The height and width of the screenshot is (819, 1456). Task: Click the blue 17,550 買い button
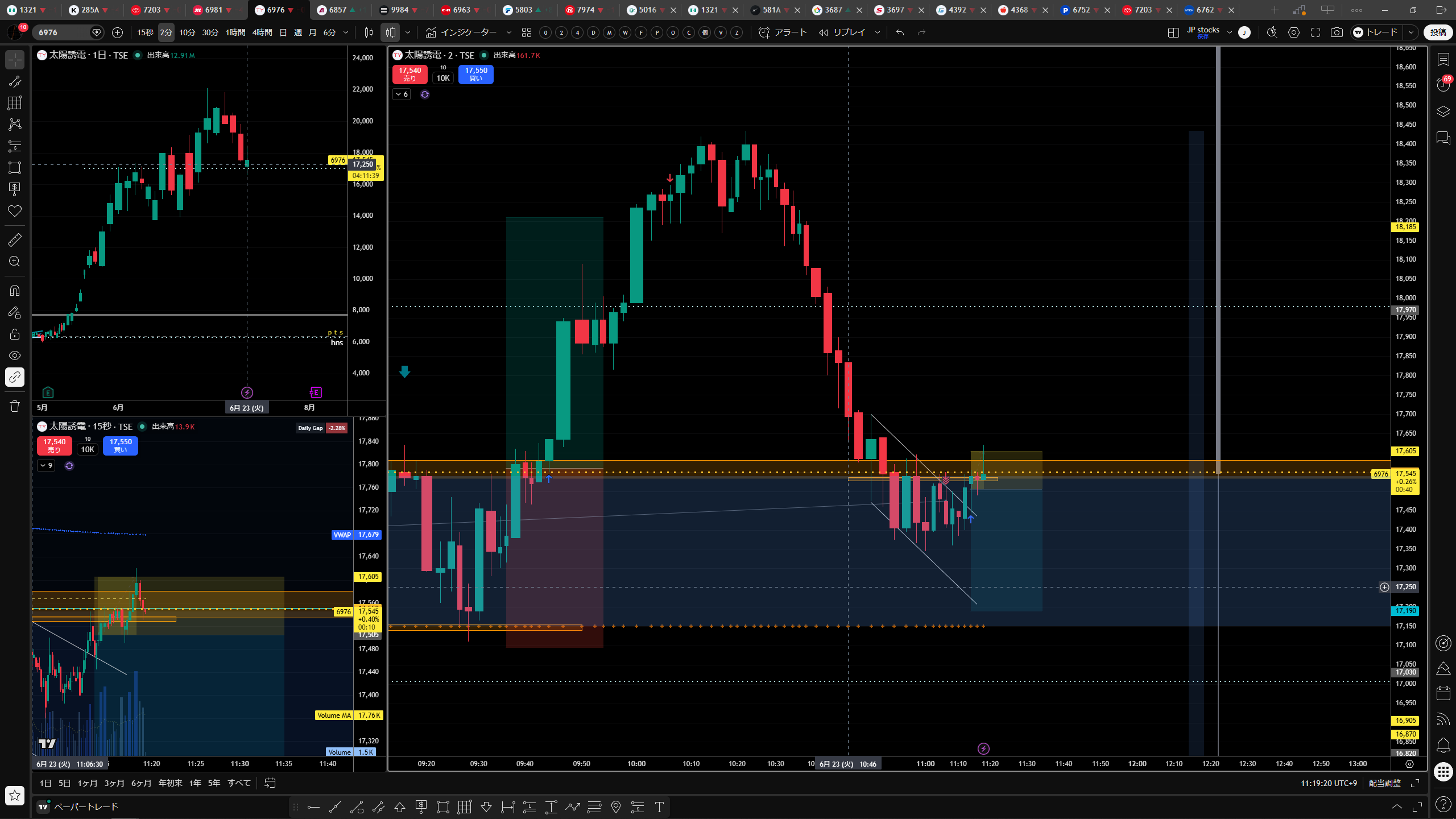coord(476,74)
